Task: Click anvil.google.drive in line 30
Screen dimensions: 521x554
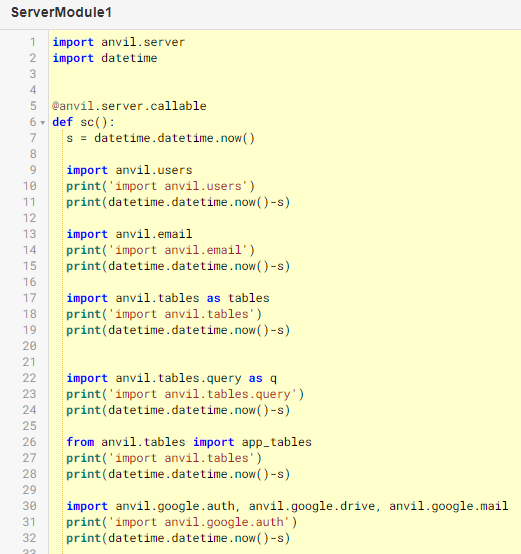Action: pos(312,506)
